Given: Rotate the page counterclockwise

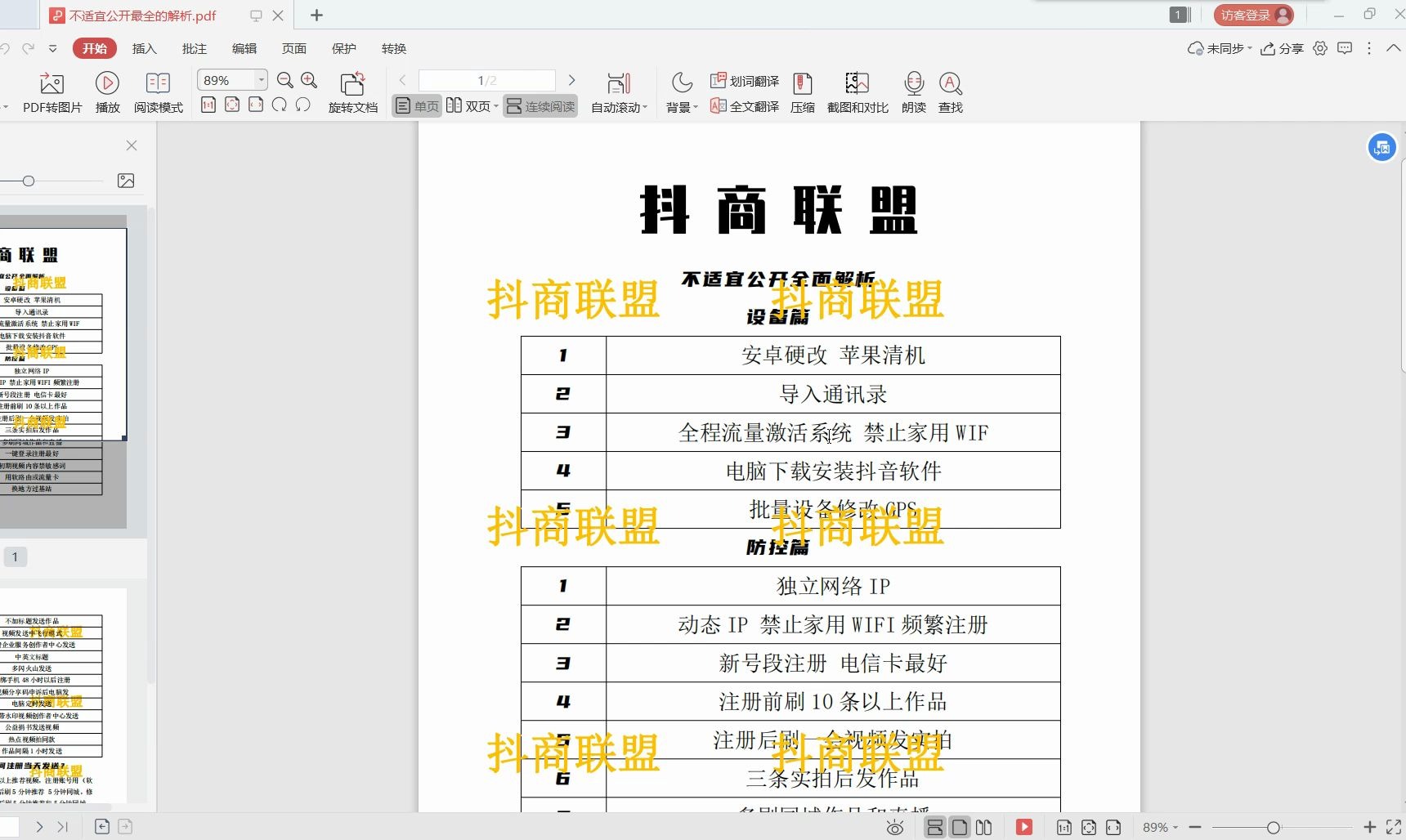Looking at the screenshot, I should tap(303, 105).
